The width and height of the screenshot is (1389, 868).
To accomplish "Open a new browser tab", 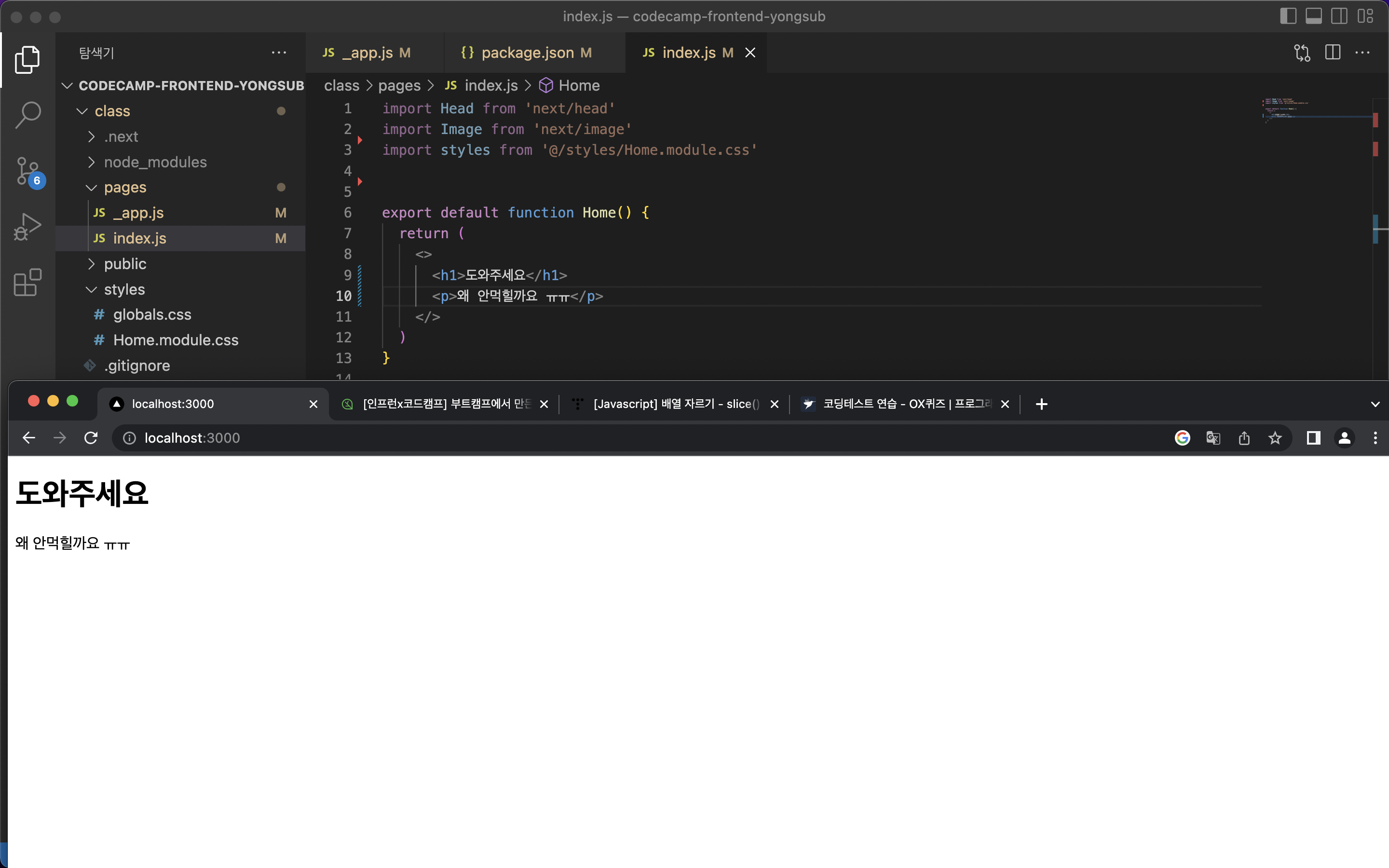I will point(1042,404).
